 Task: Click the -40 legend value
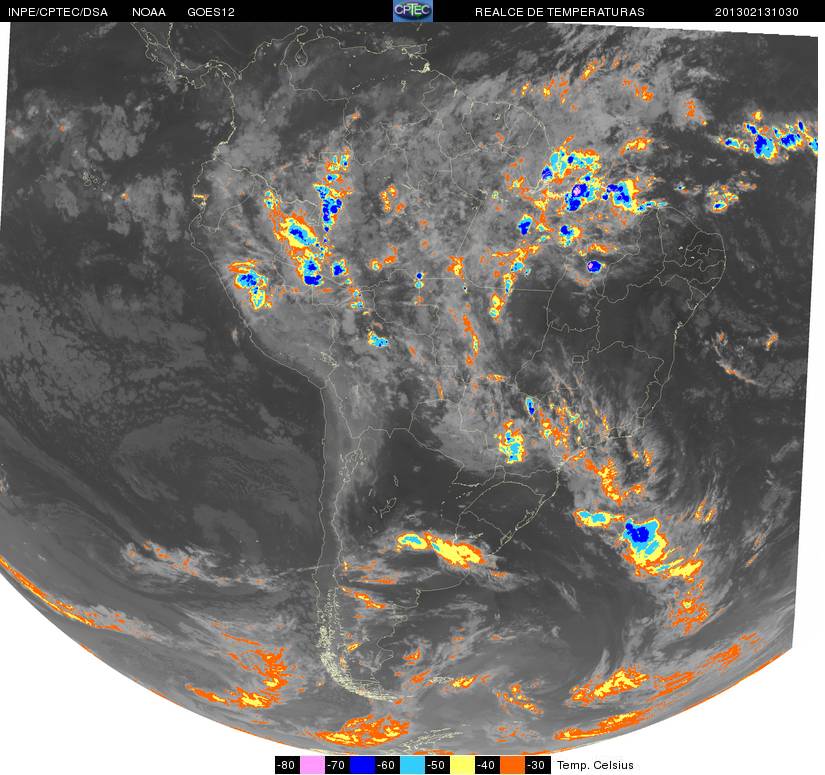[488, 765]
